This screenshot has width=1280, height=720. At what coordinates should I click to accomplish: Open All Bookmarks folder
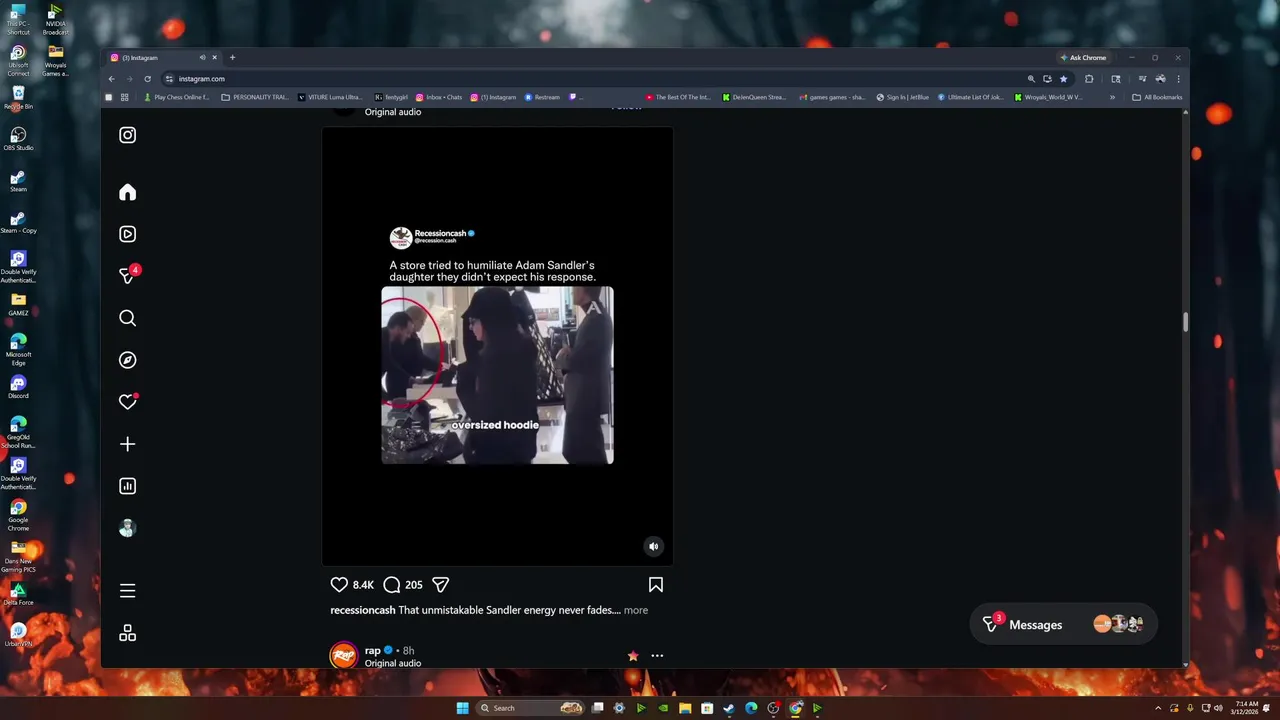(1157, 97)
